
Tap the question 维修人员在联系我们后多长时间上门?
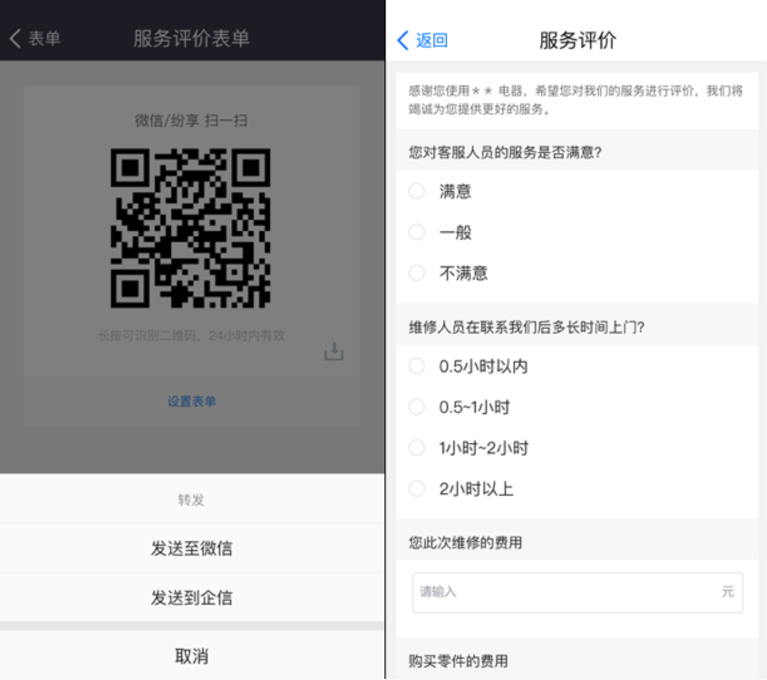pos(527,327)
